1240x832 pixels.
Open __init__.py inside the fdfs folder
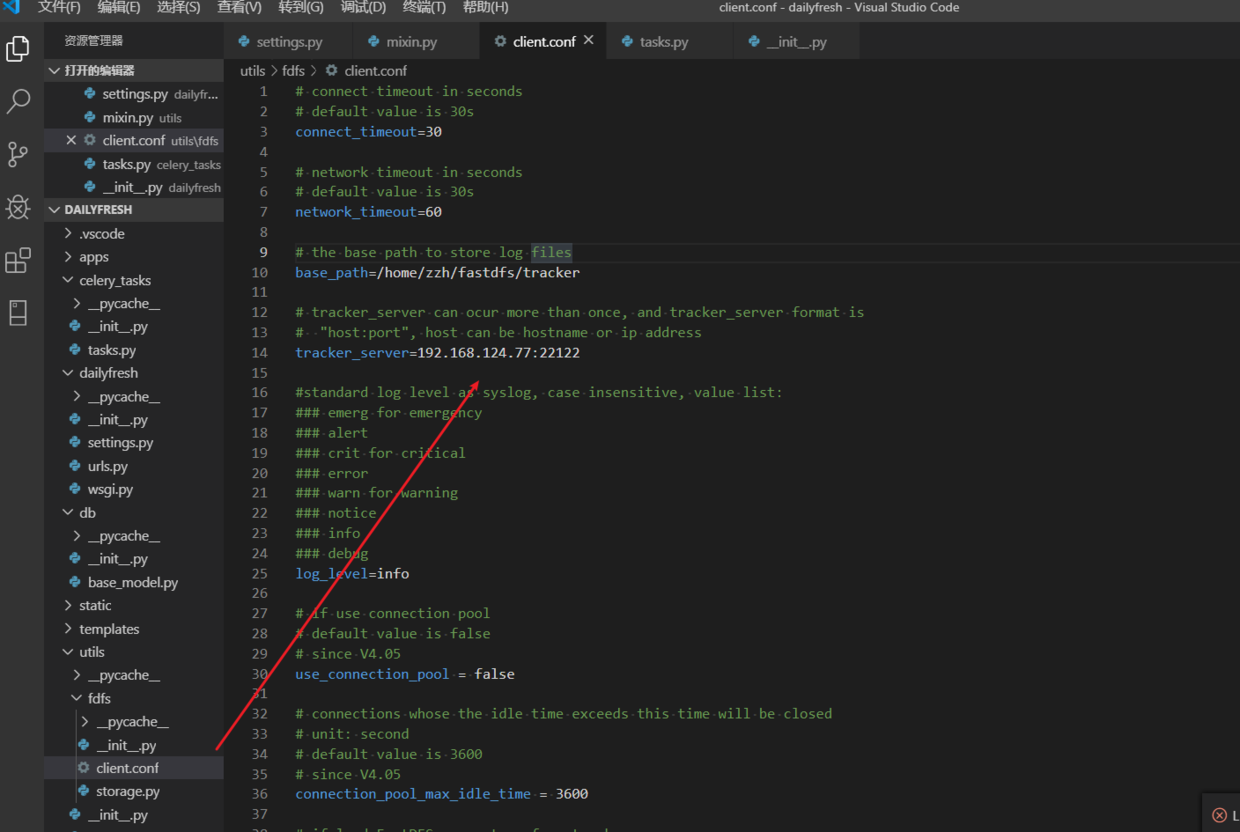click(134, 745)
